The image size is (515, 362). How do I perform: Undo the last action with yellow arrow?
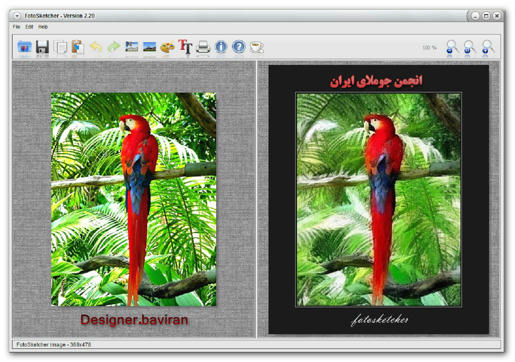96,47
